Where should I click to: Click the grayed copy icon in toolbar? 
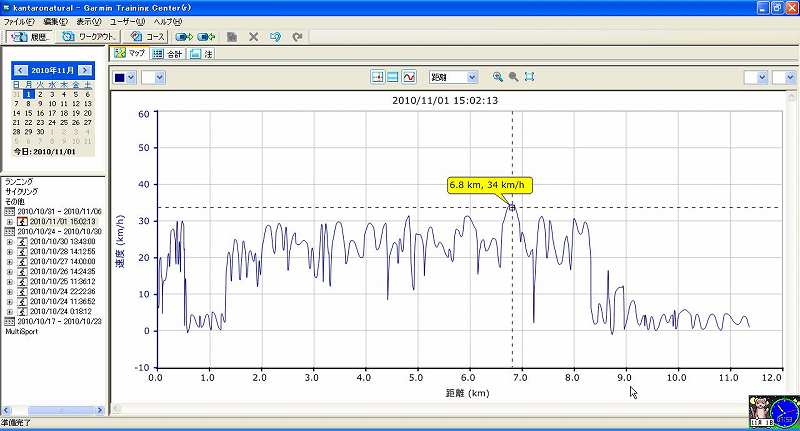(x=232, y=37)
